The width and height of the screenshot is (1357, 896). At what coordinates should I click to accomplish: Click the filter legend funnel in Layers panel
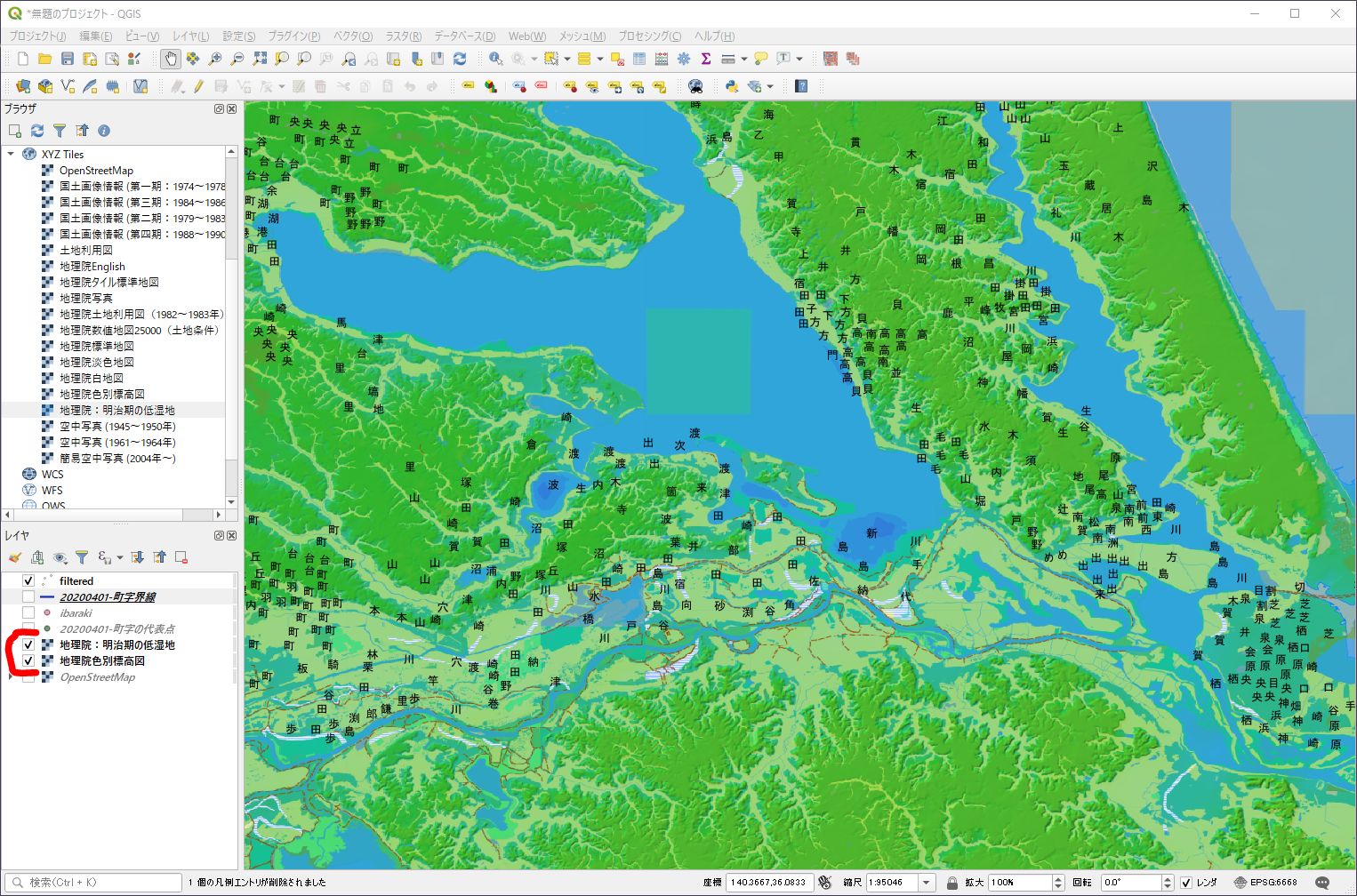(x=82, y=557)
